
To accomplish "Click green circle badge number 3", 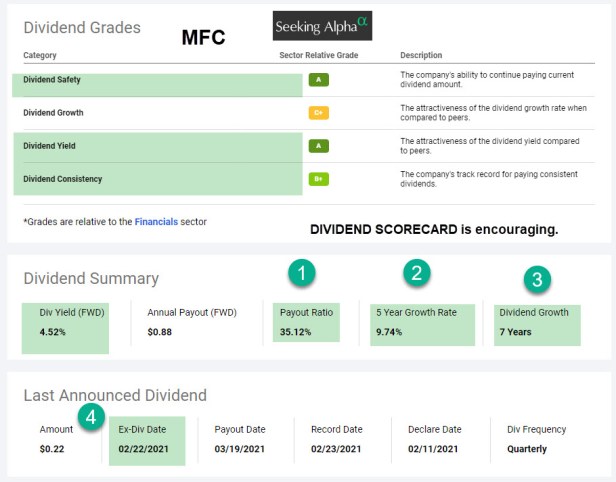I will click(537, 280).
